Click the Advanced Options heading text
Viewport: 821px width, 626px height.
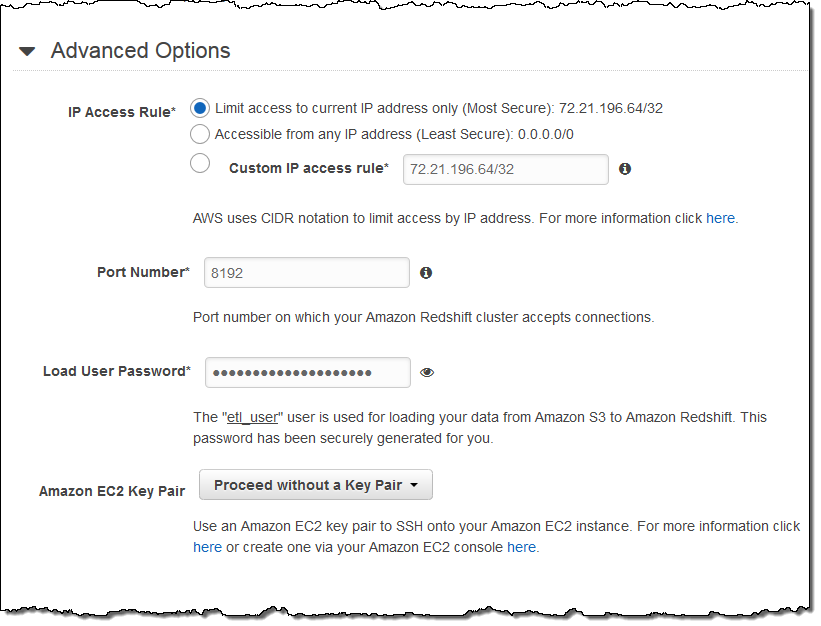pyautogui.click(x=140, y=51)
